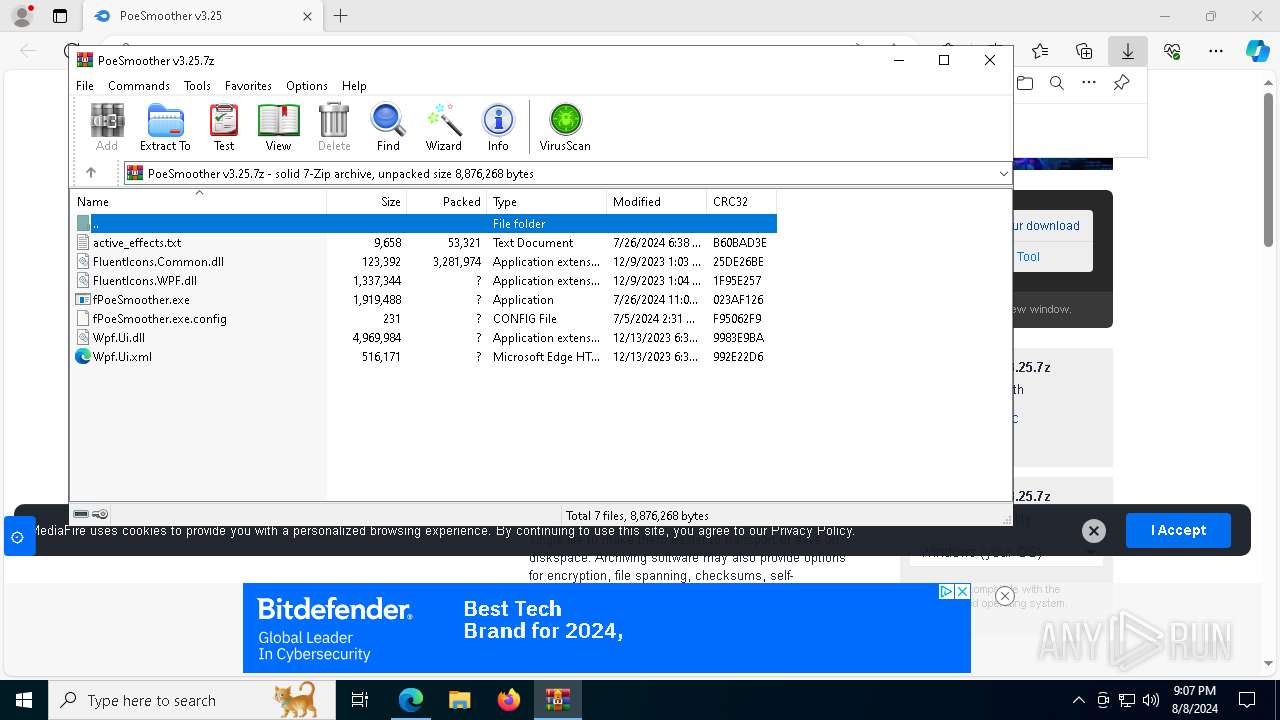This screenshot has width=1280, height=720.
Task: Open more options in downloads panel
Action: (1089, 83)
